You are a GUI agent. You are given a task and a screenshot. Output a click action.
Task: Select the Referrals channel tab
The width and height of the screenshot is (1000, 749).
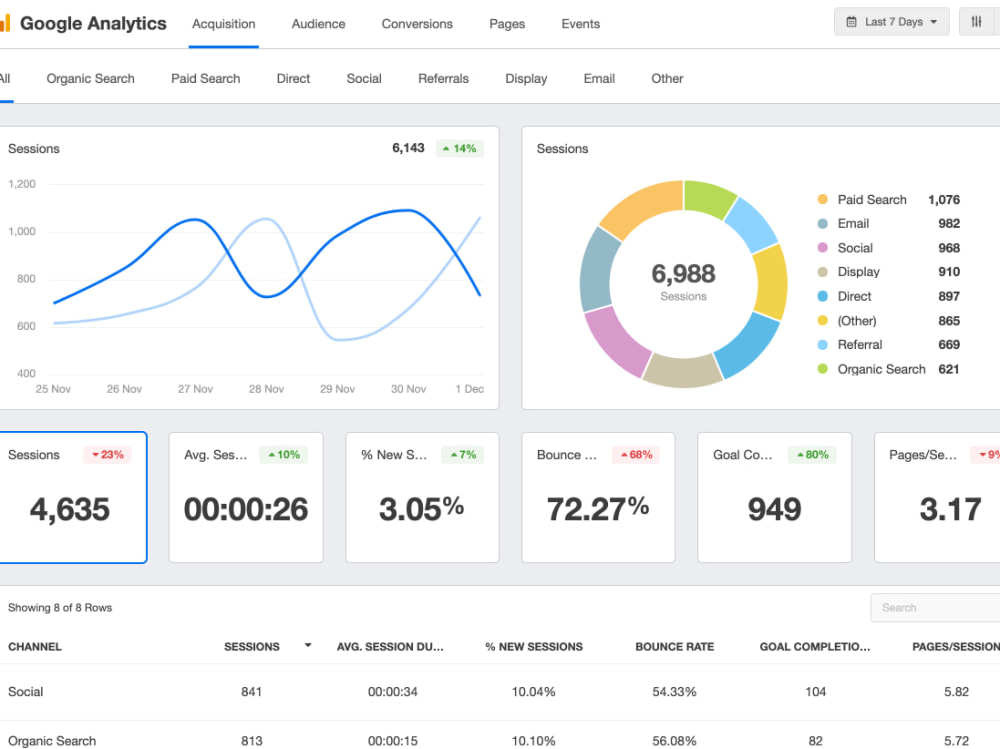pos(443,78)
